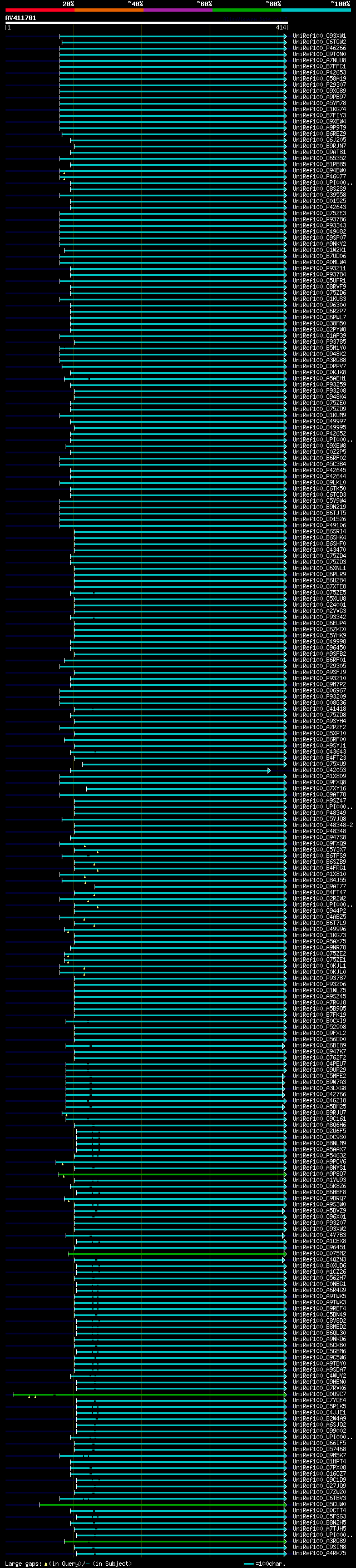Screen dimensions: 356x1568
Task: Click the UniRef100_P93787 hit label
Action: (319, 978)
